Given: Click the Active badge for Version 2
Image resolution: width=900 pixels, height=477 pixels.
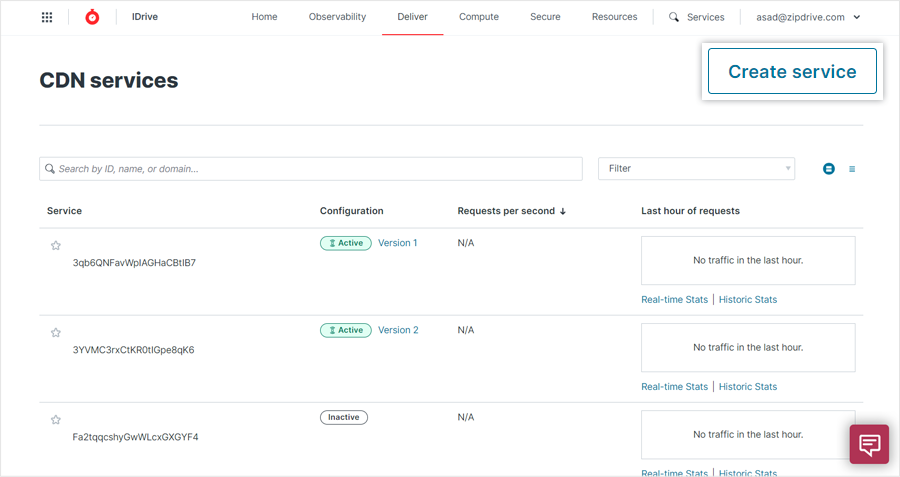Looking at the screenshot, I should tap(346, 331).
